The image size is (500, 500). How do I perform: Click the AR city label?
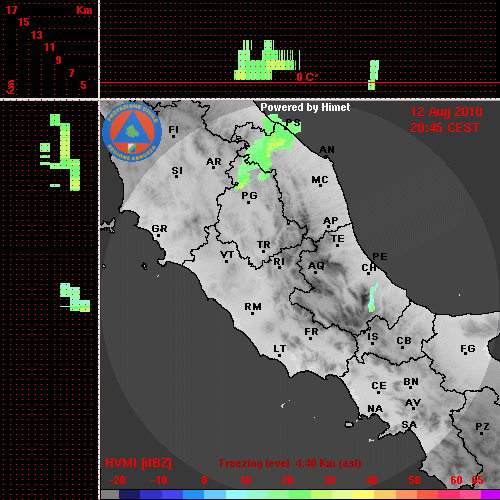click(x=214, y=162)
